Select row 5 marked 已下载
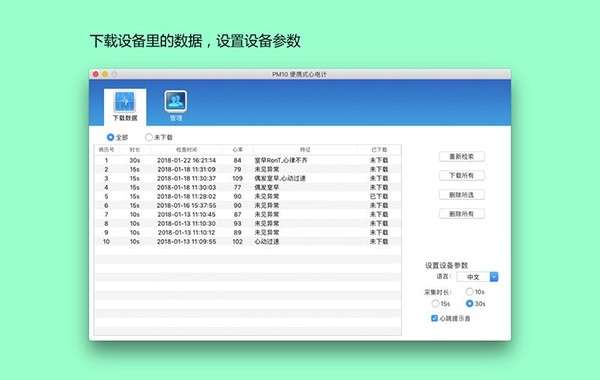This screenshot has height=380, width=600. (x=248, y=196)
